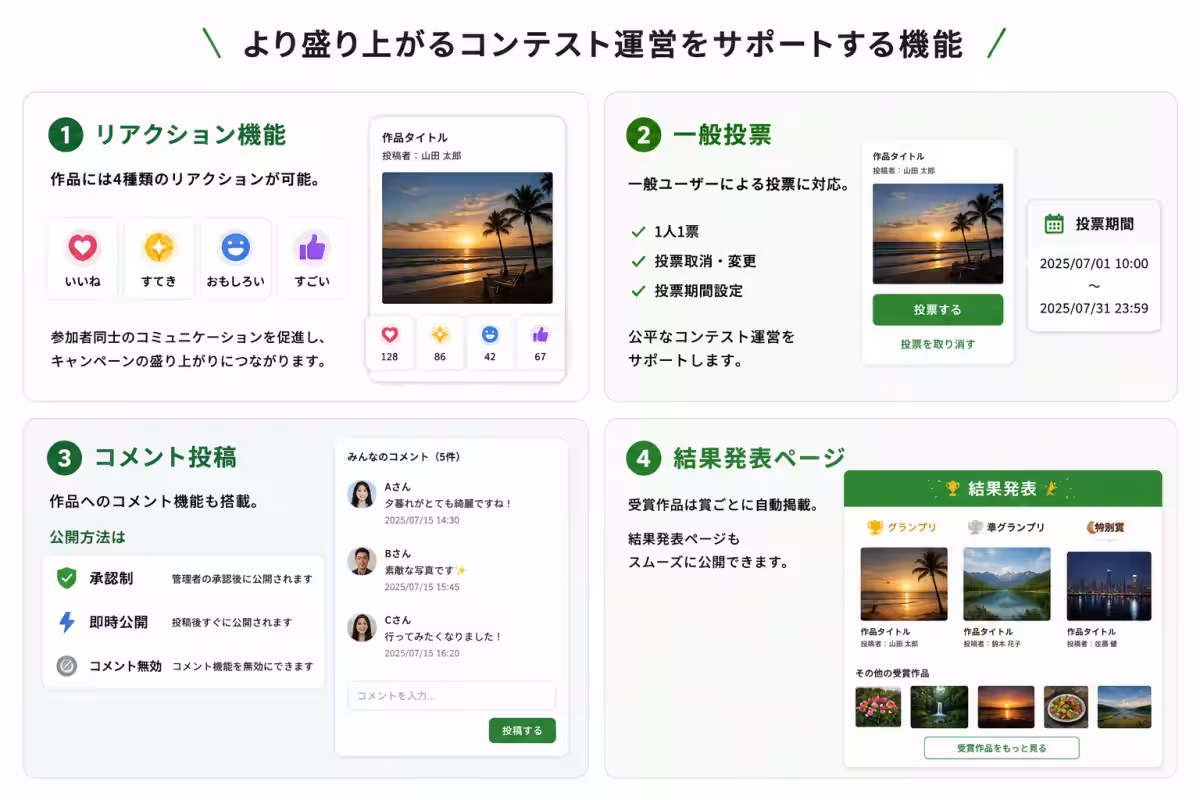This screenshot has width=1200, height=800.
Task: Open the 特別賞 night cityscape thumbnail
Action: (1109, 586)
